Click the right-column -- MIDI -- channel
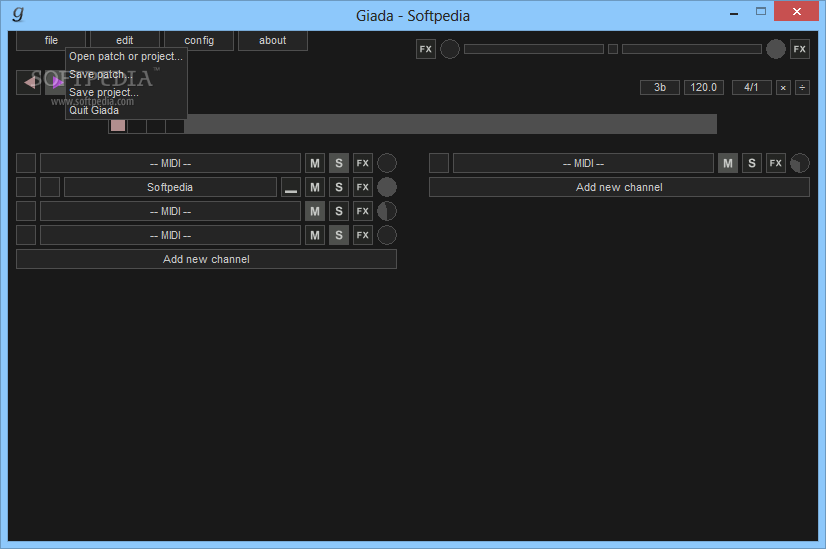Viewport: 826px width, 549px height. click(583, 163)
